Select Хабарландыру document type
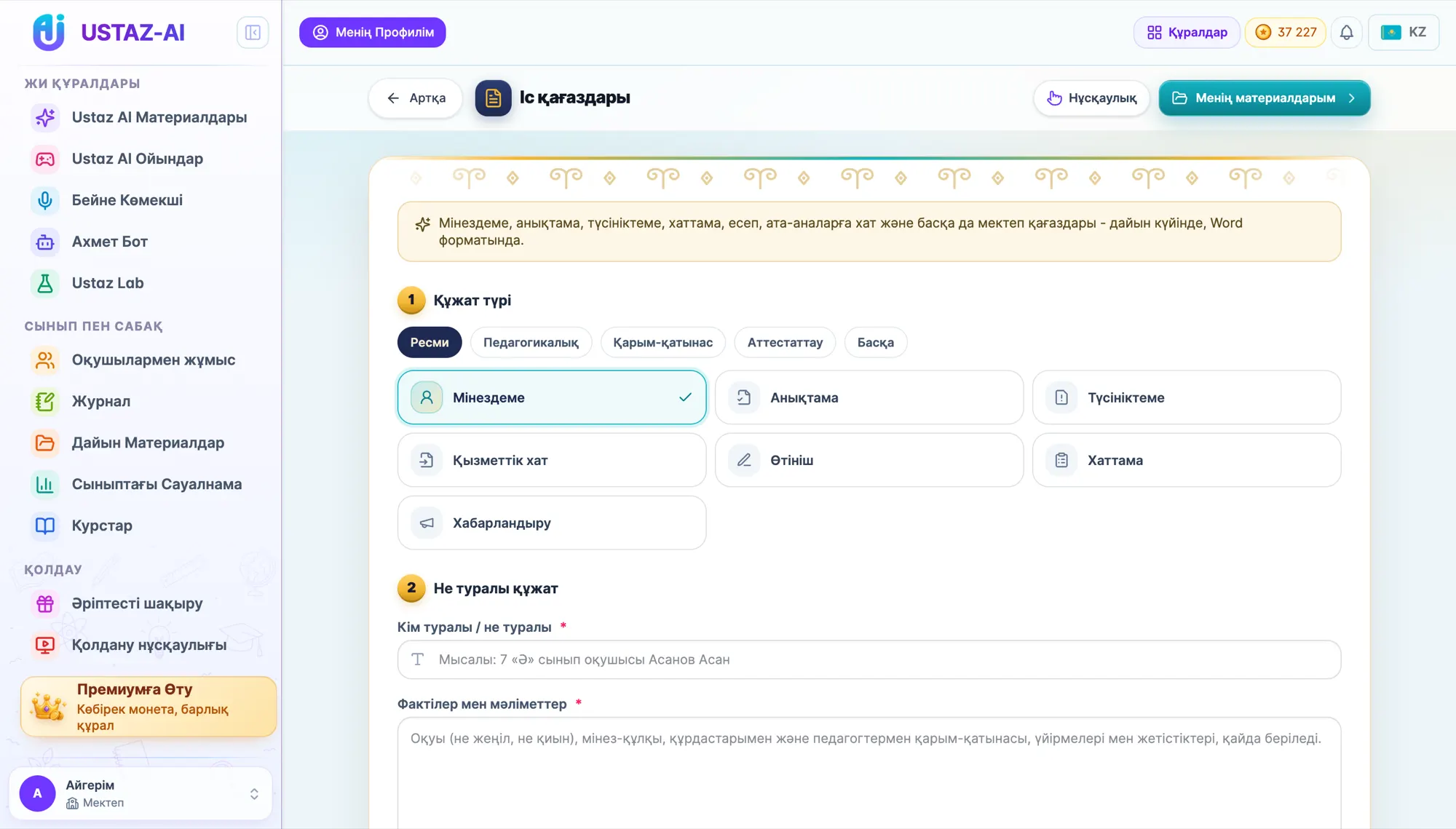The height and width of the screenshot is (829, 1456). 552,523
